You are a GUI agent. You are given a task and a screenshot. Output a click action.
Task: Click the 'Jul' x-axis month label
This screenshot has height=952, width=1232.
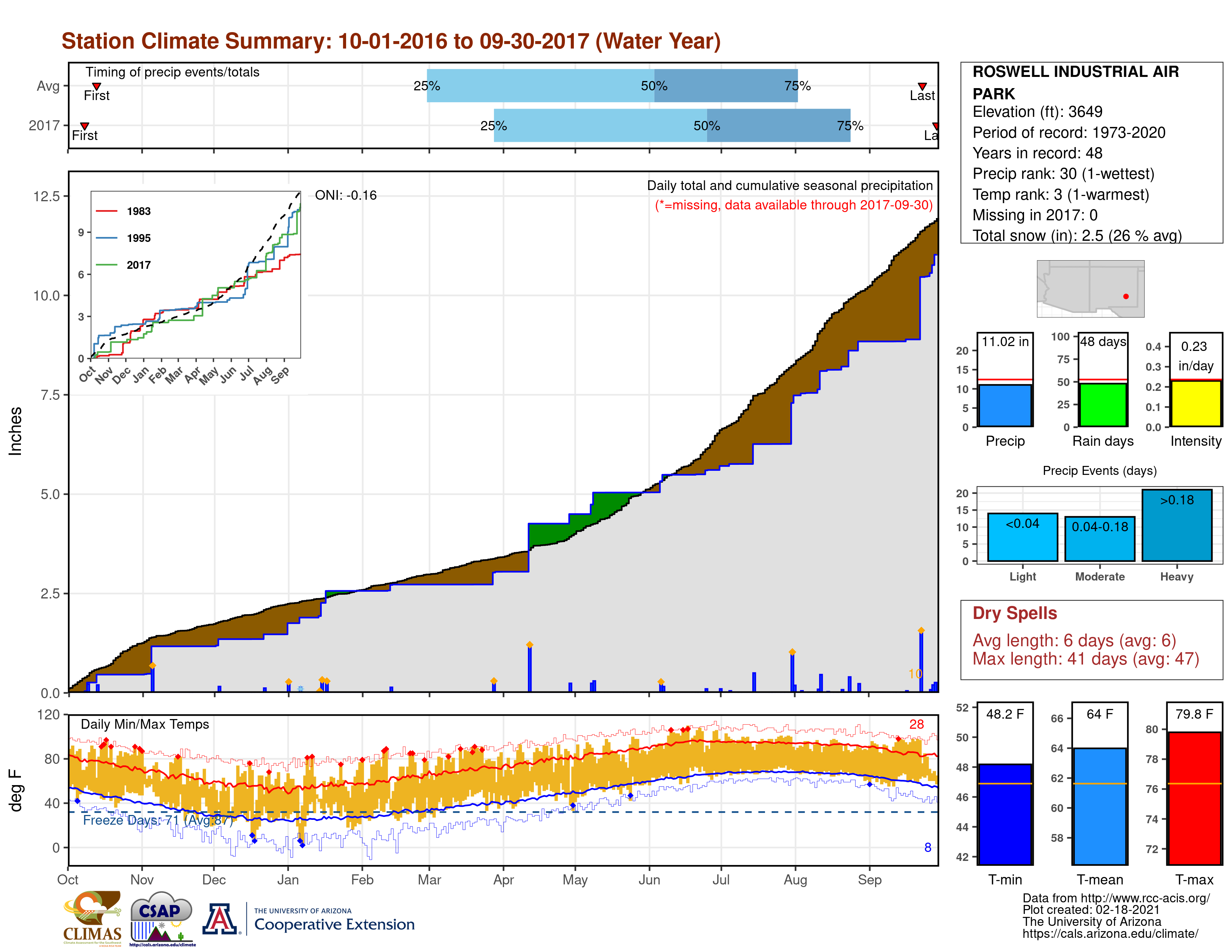pyautogui.click(x=721, y=880)
